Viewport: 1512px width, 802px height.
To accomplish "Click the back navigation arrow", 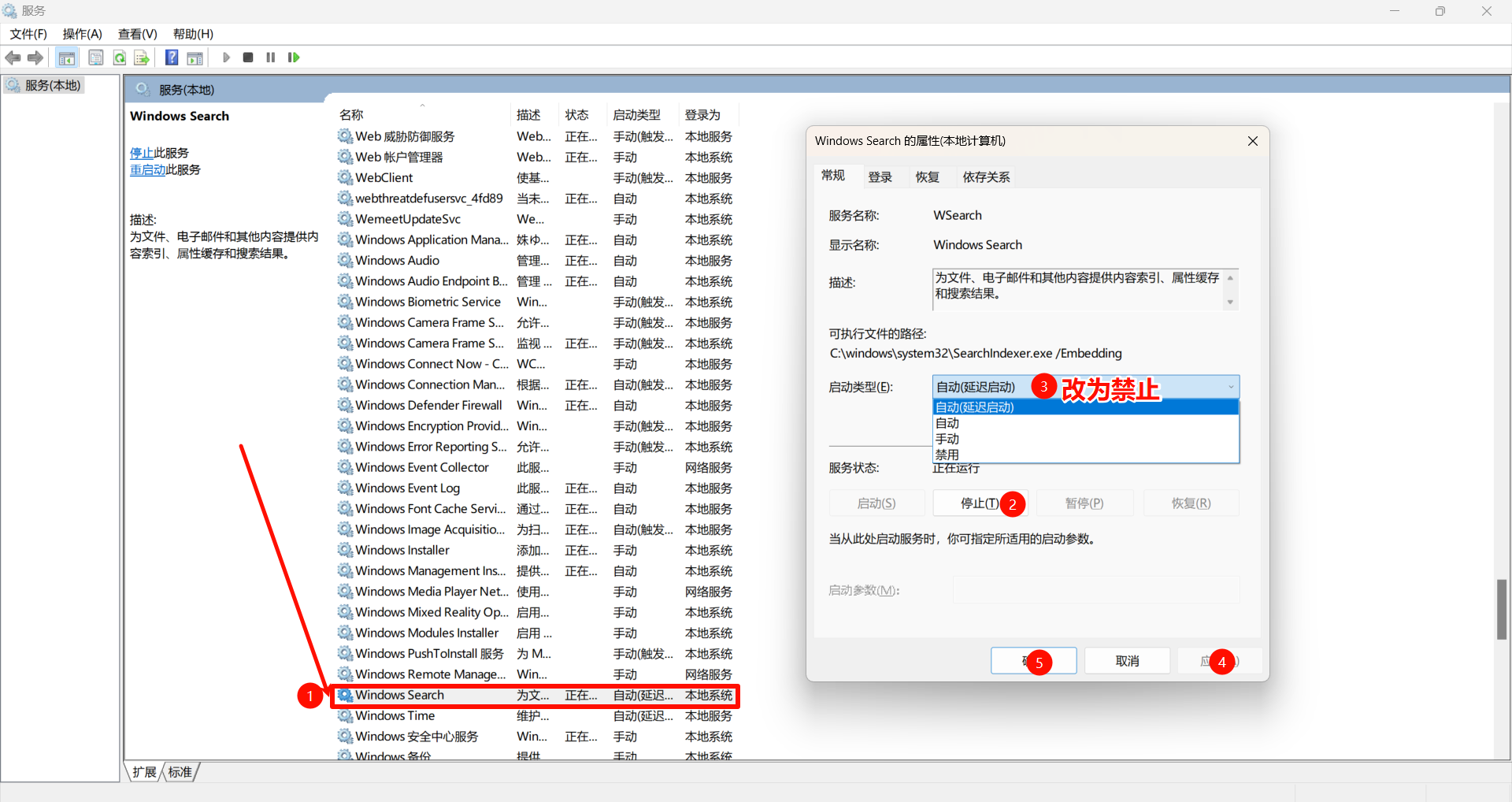I will 13,57.
